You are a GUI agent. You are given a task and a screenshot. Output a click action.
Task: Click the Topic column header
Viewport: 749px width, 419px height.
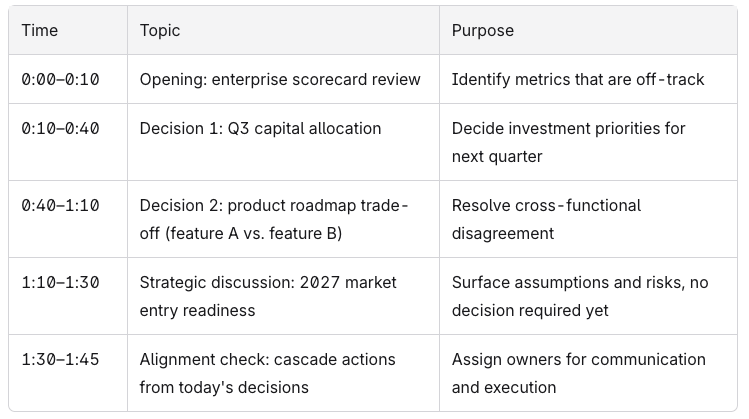click(x=283, y=31)
